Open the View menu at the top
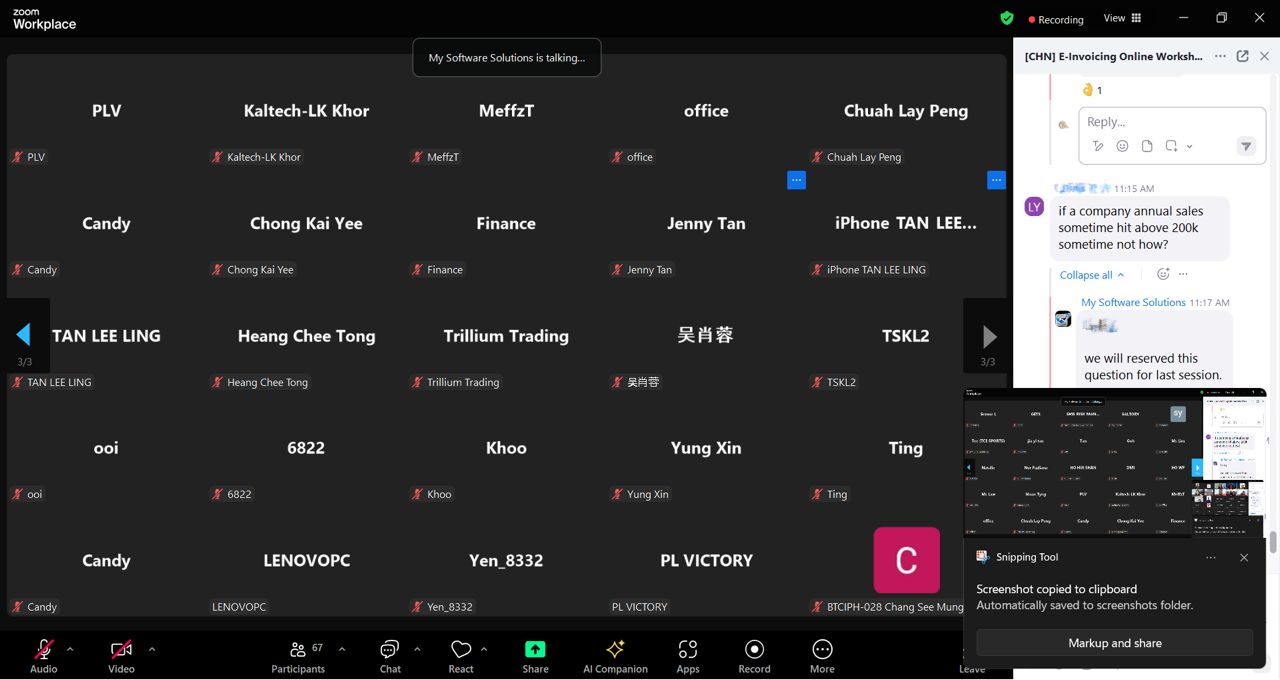This screenshot has height=680, width=1280. coord(1122,18)
